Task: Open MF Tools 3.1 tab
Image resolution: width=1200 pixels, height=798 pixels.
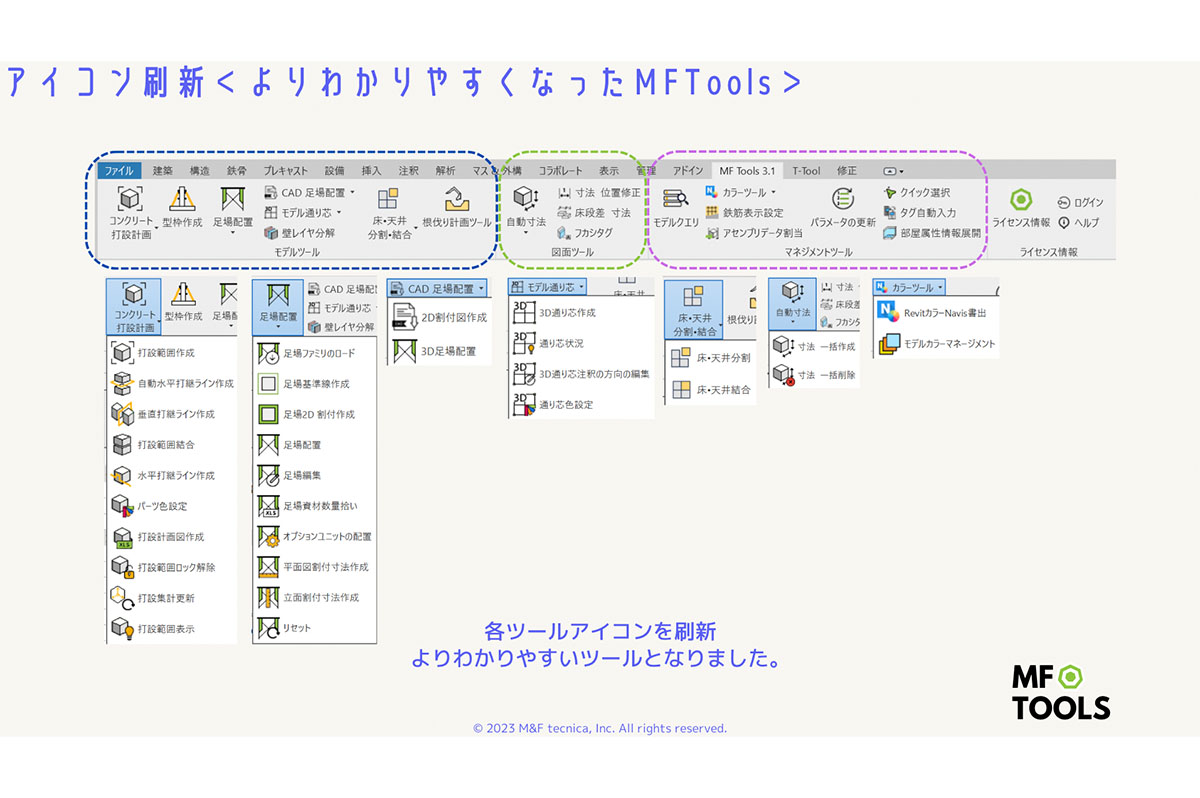Action: click(x=748, y=171)
